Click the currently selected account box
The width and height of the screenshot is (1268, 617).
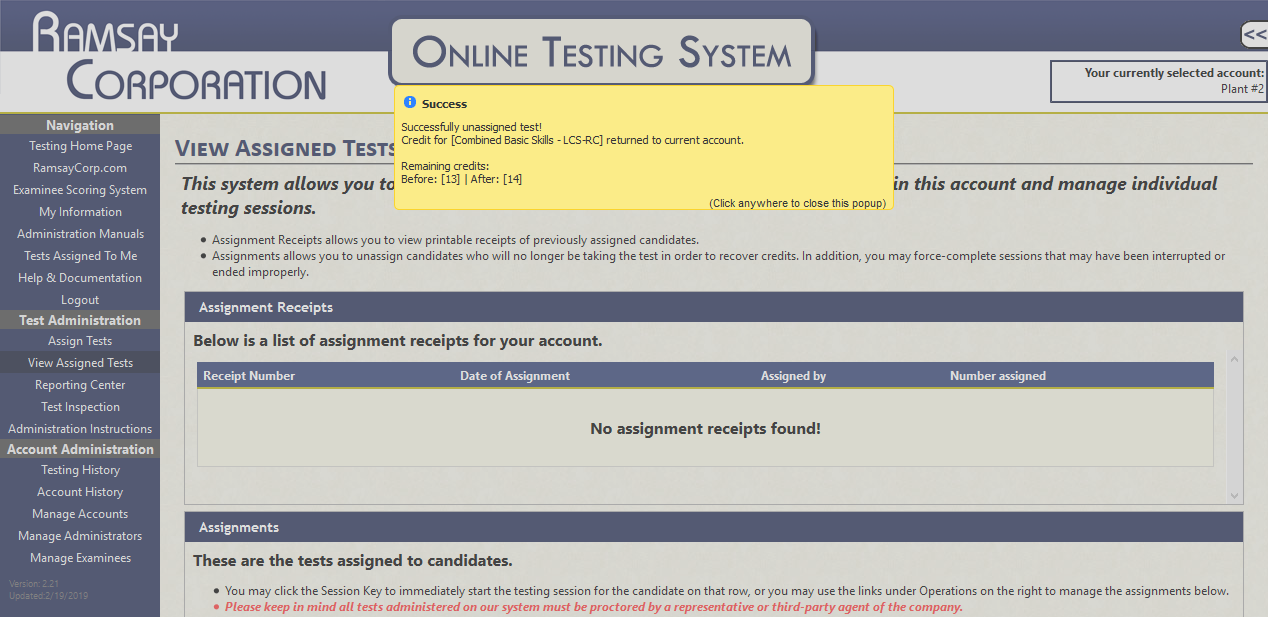(x=1158, y=81)
